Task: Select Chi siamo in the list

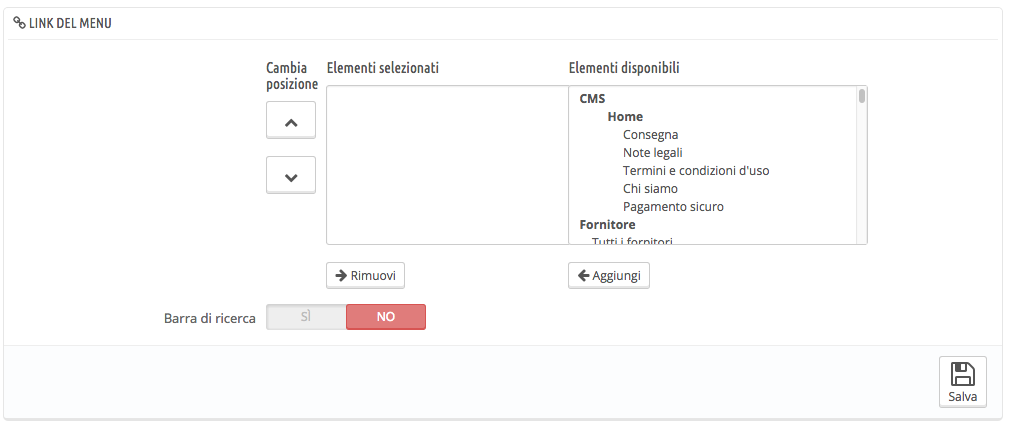Action: (650, 189)
